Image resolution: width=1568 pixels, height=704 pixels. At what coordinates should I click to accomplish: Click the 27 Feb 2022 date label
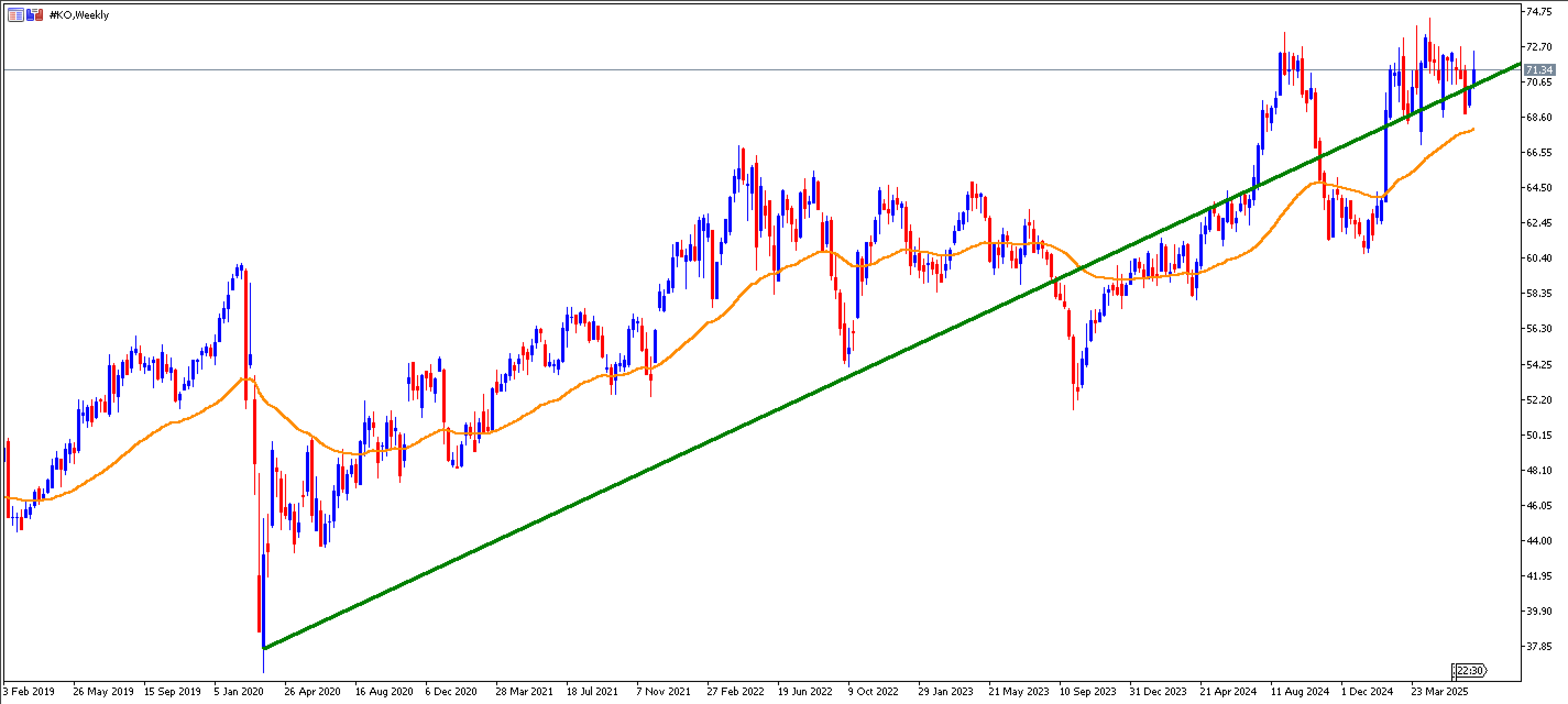tap(735, 692)
